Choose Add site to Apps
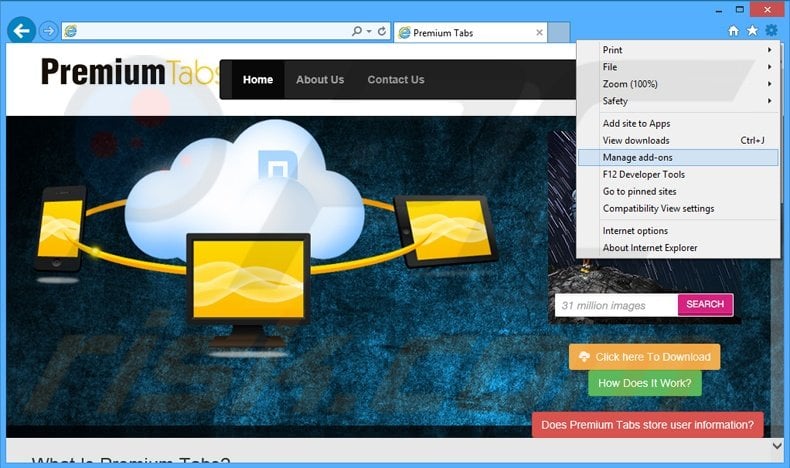The height and width of the screenshot is (468, 790). pos(678,123)
